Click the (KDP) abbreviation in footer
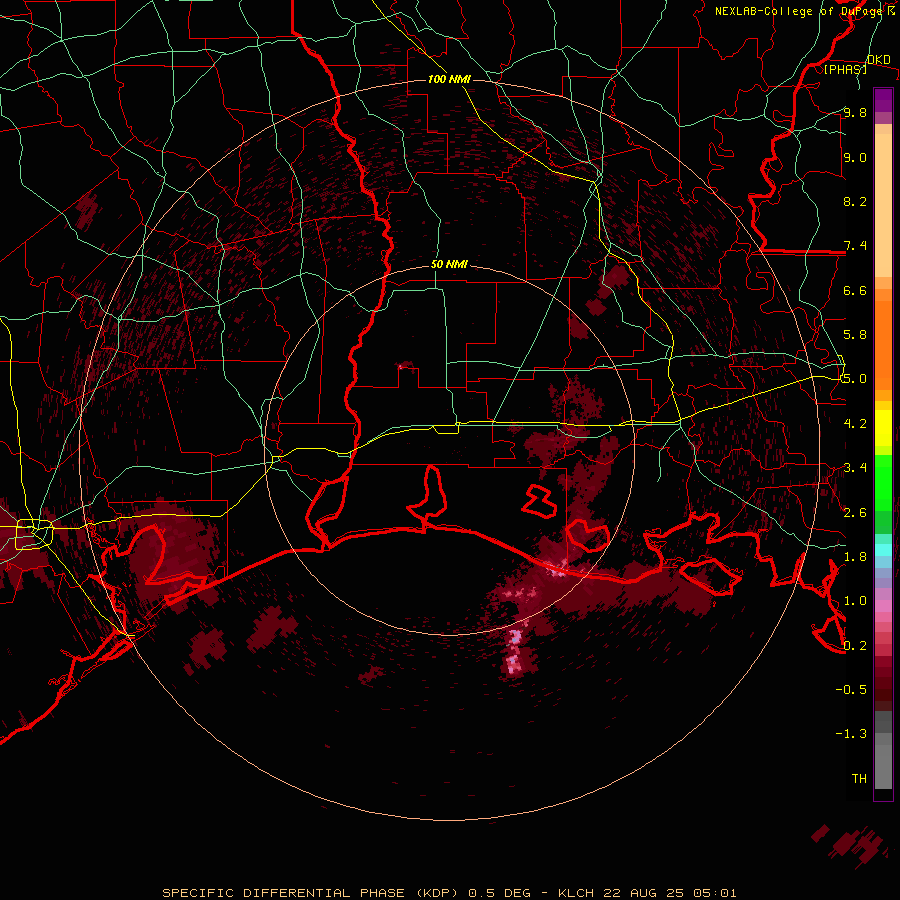Viewport: 900px width, 900px height. (439, 893)
